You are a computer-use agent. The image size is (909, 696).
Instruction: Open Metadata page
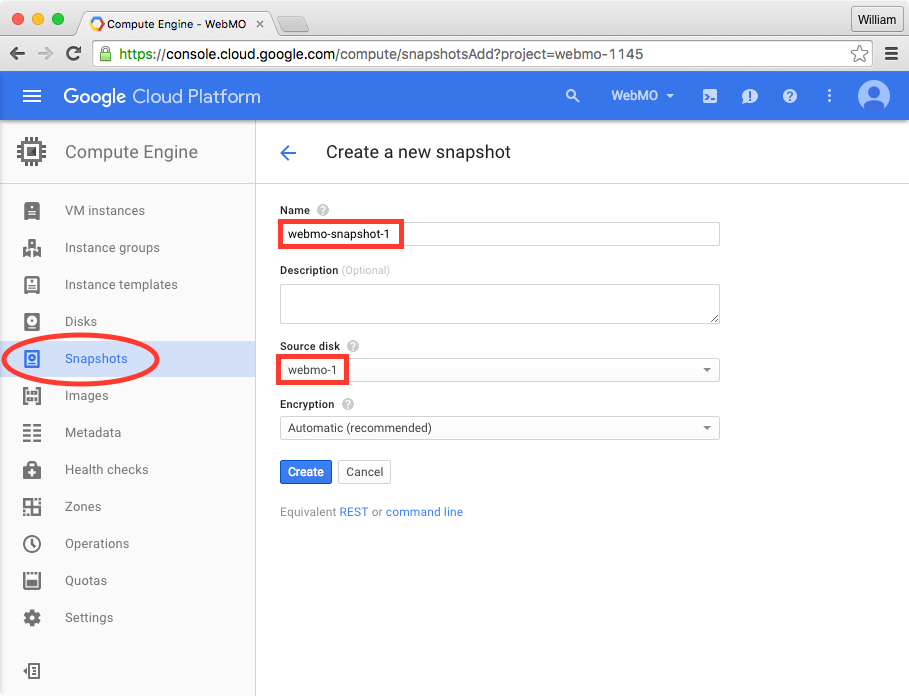coord(93,433)
